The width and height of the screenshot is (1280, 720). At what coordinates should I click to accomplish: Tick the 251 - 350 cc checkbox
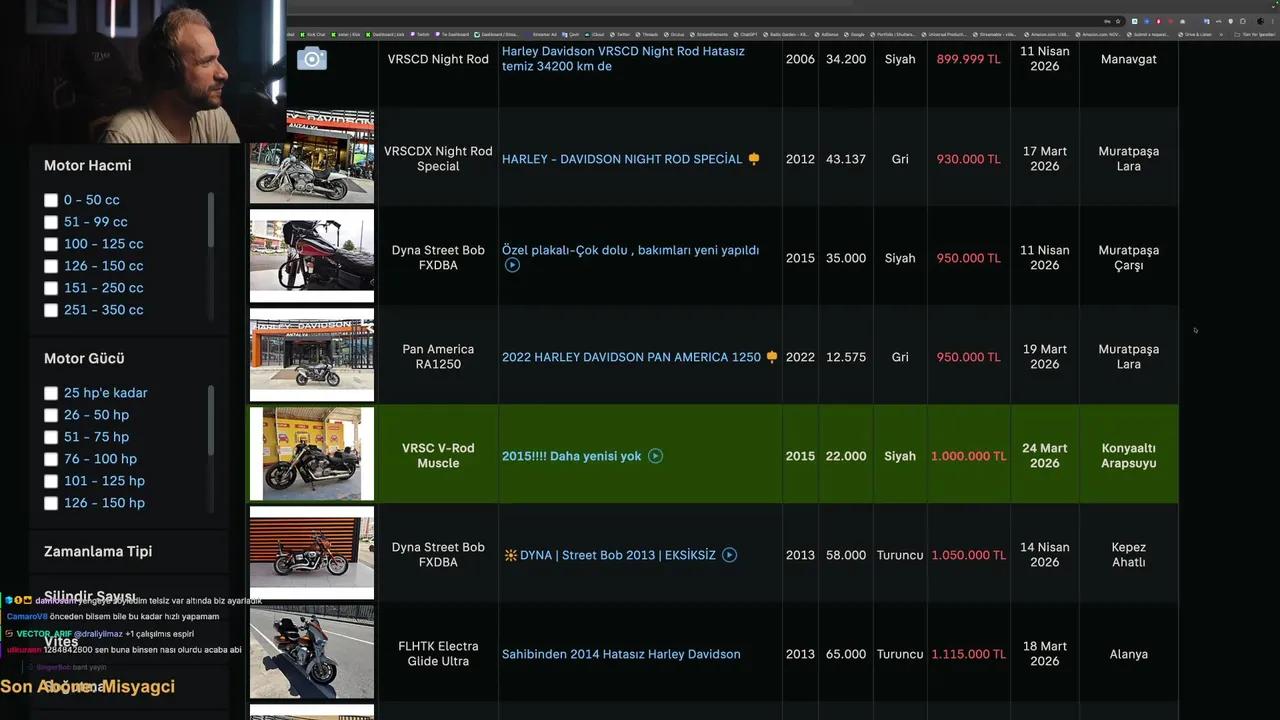(51, 310)
